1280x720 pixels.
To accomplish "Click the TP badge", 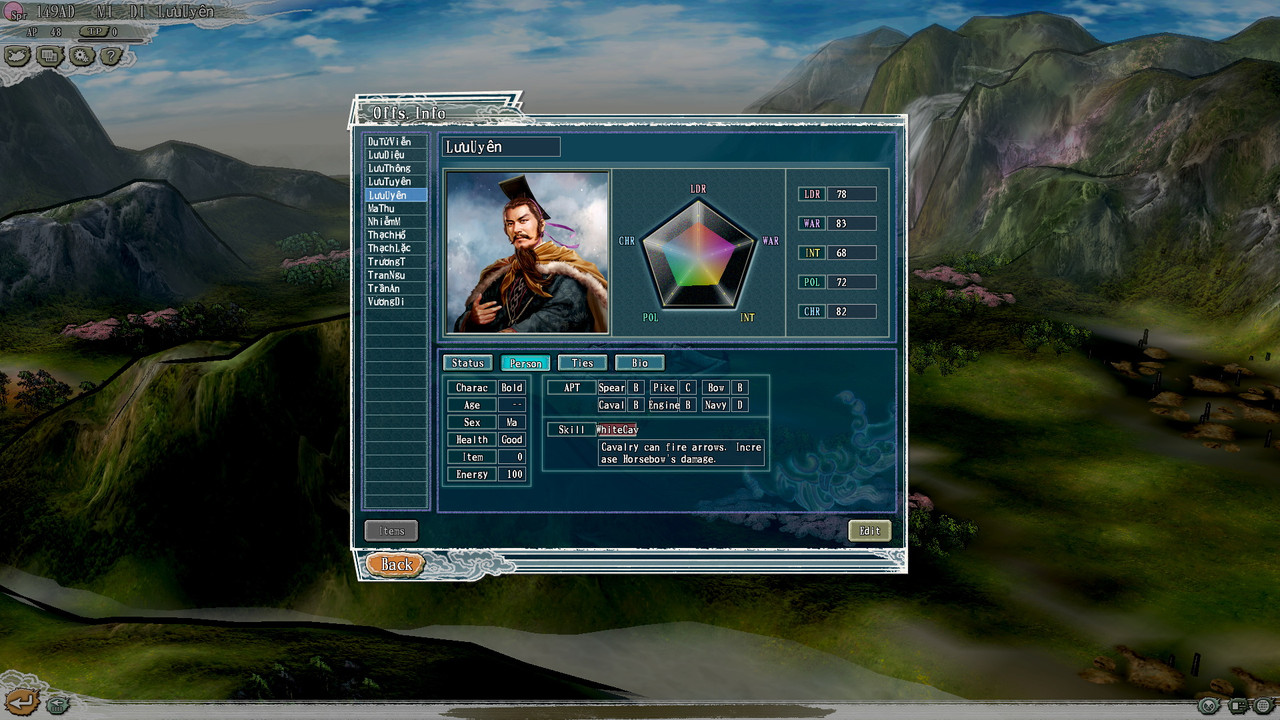I will pos(96,32).
